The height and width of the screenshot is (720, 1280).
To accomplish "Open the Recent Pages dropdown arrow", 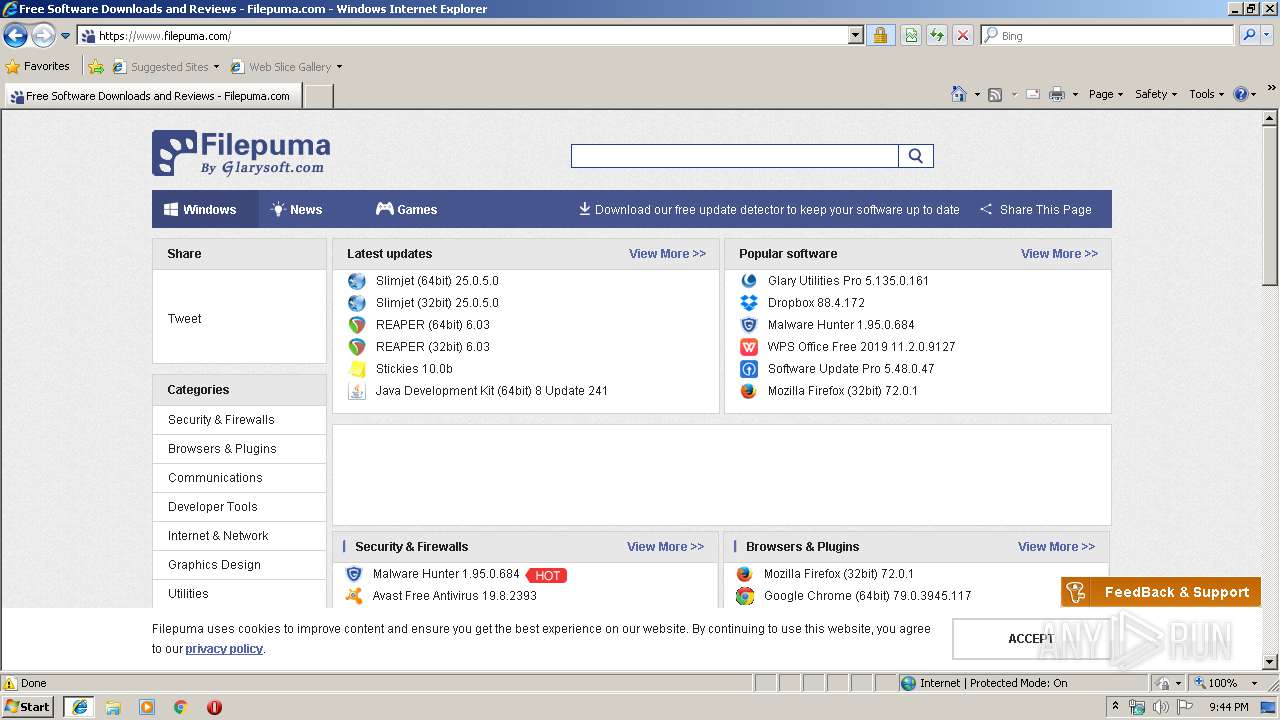I will (x=65, y=36).
